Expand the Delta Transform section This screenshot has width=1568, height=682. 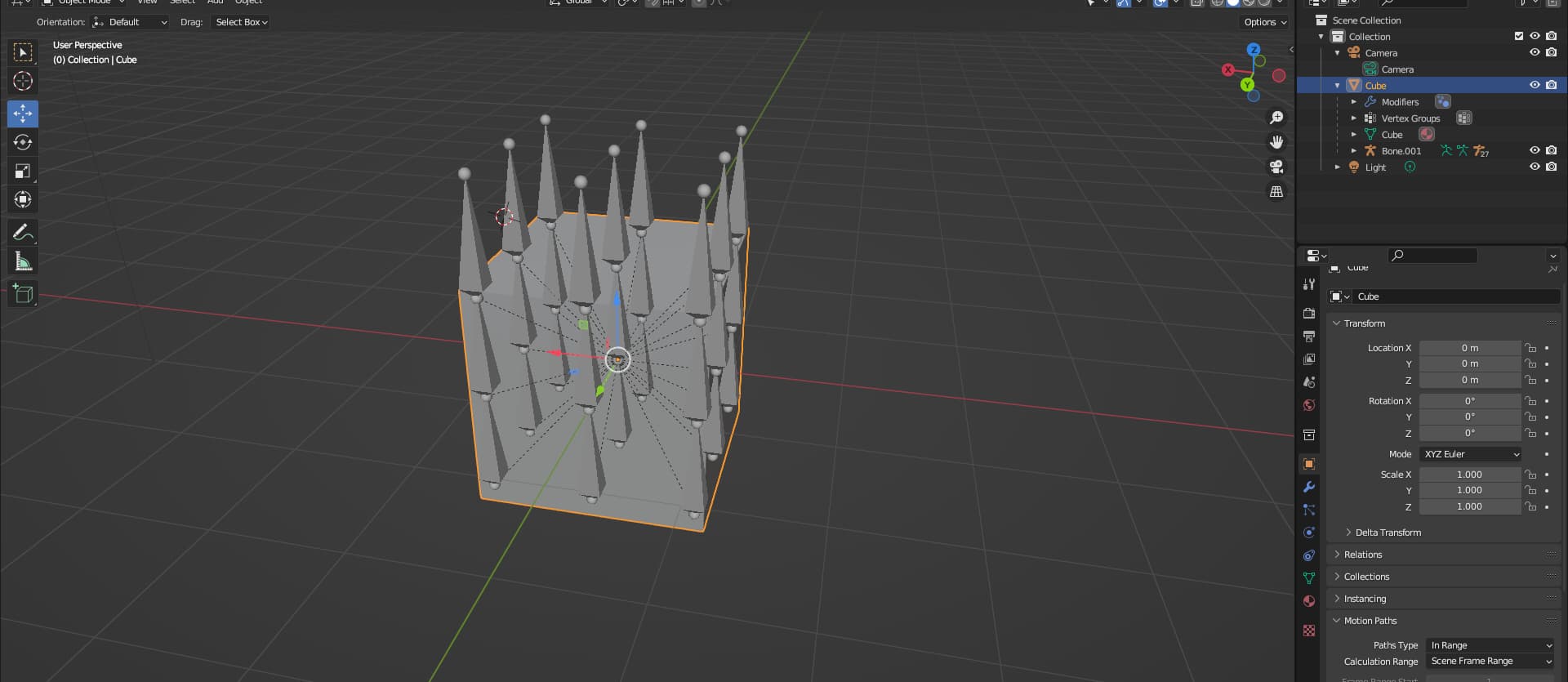pyautogui.click(x=1387, y=533)
